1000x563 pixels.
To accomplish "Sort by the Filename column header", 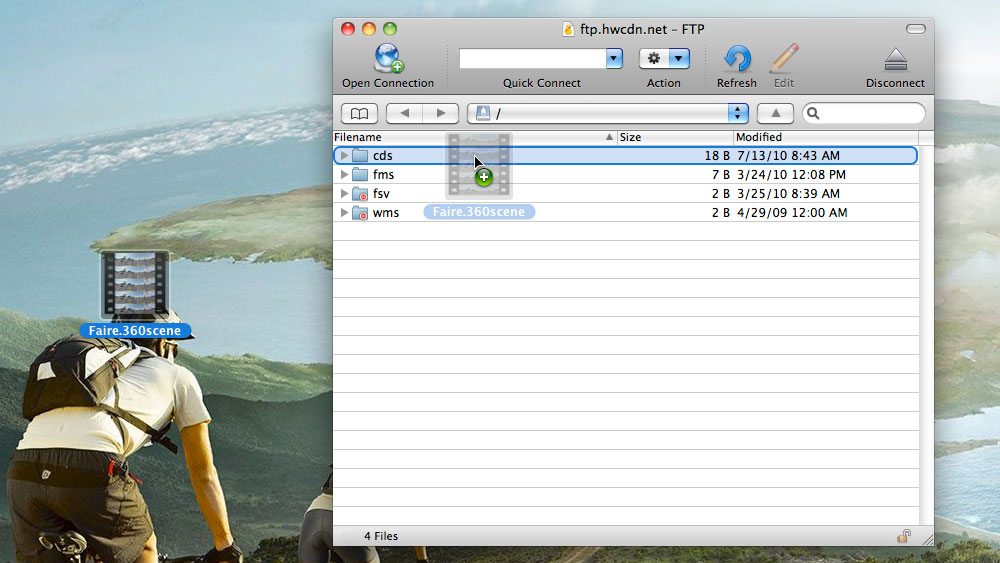I will (475, 137).
